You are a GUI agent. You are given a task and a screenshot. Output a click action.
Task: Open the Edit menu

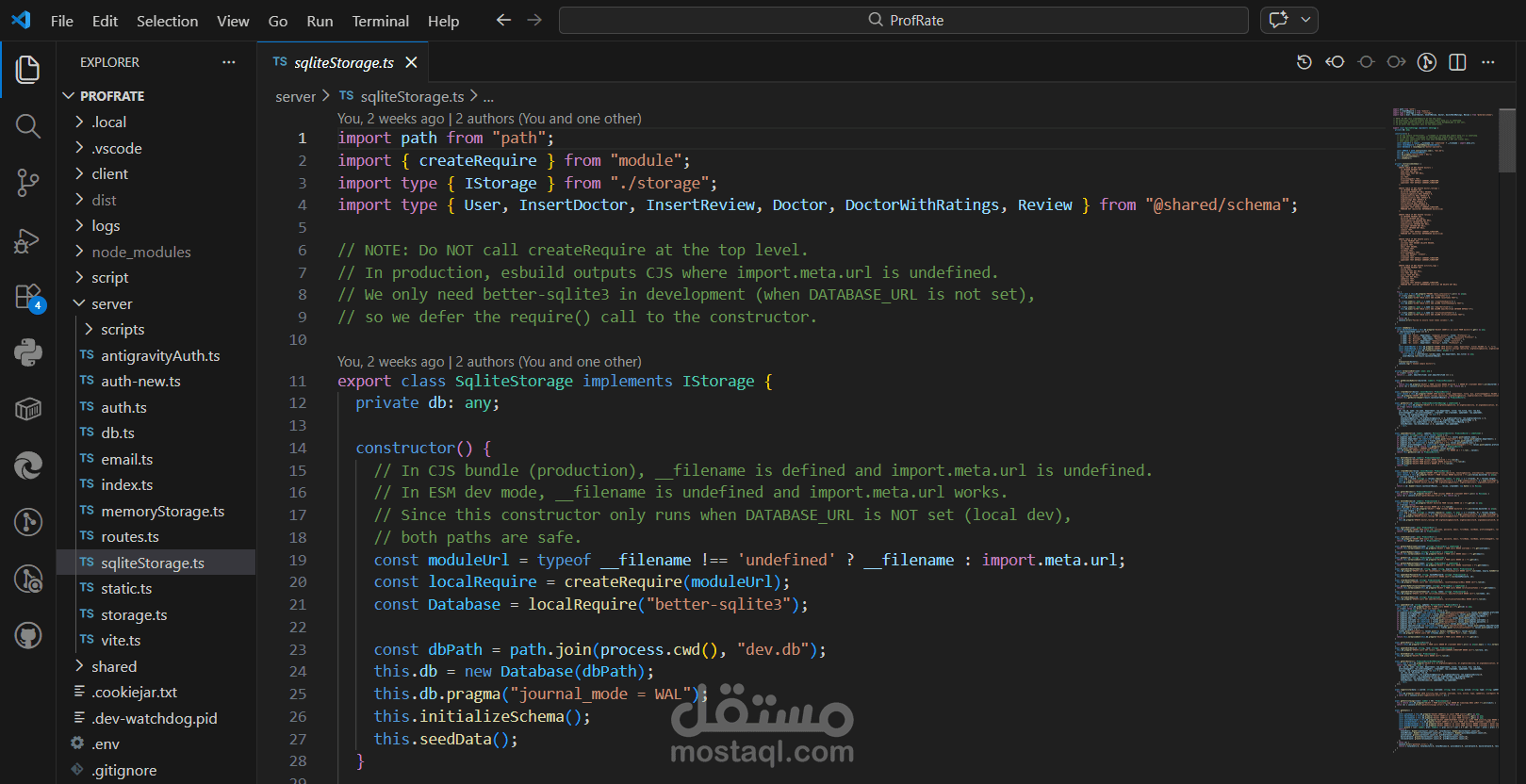click(106, 21)
